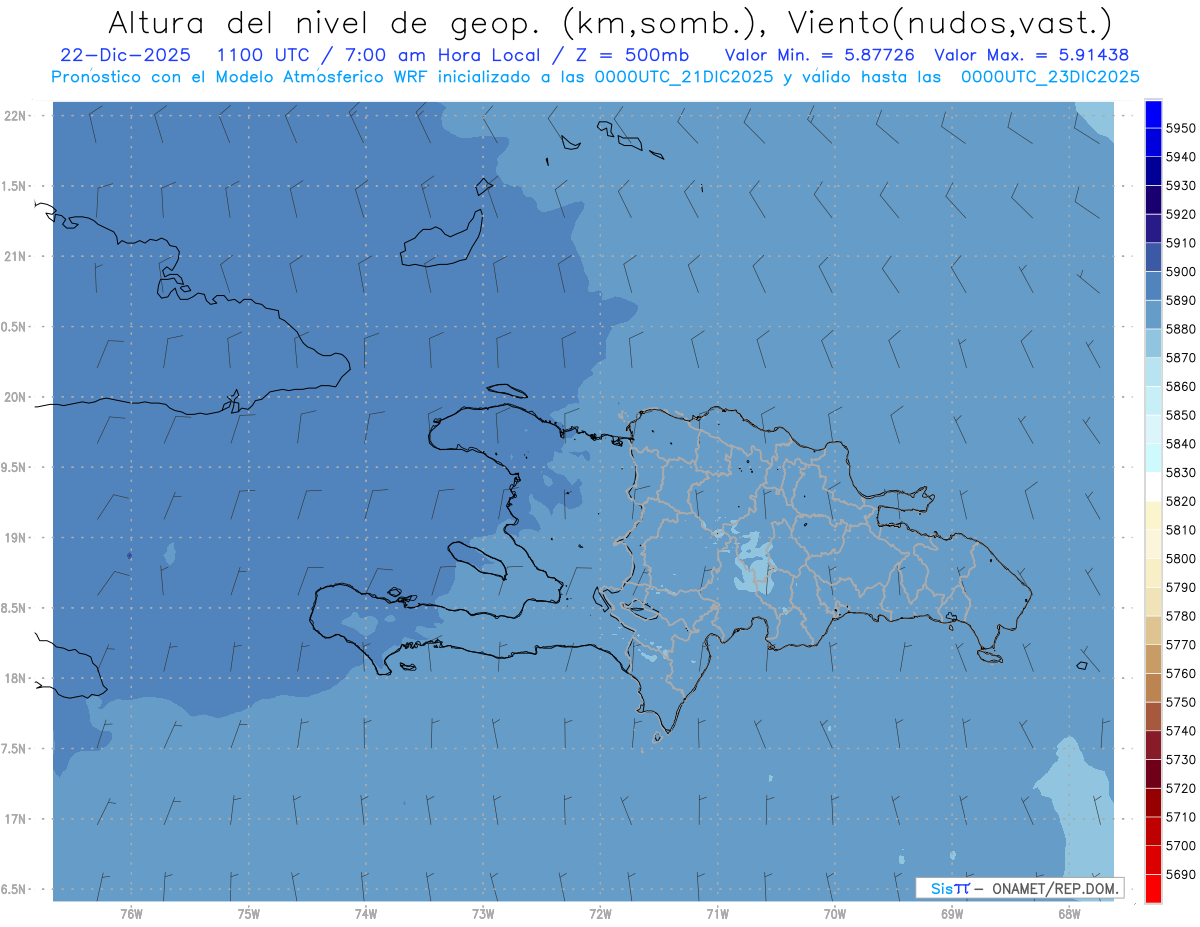The width and height of the screenshot is (1200, 927).
Task: Click the '22N' latitude label
Action: 16,115
